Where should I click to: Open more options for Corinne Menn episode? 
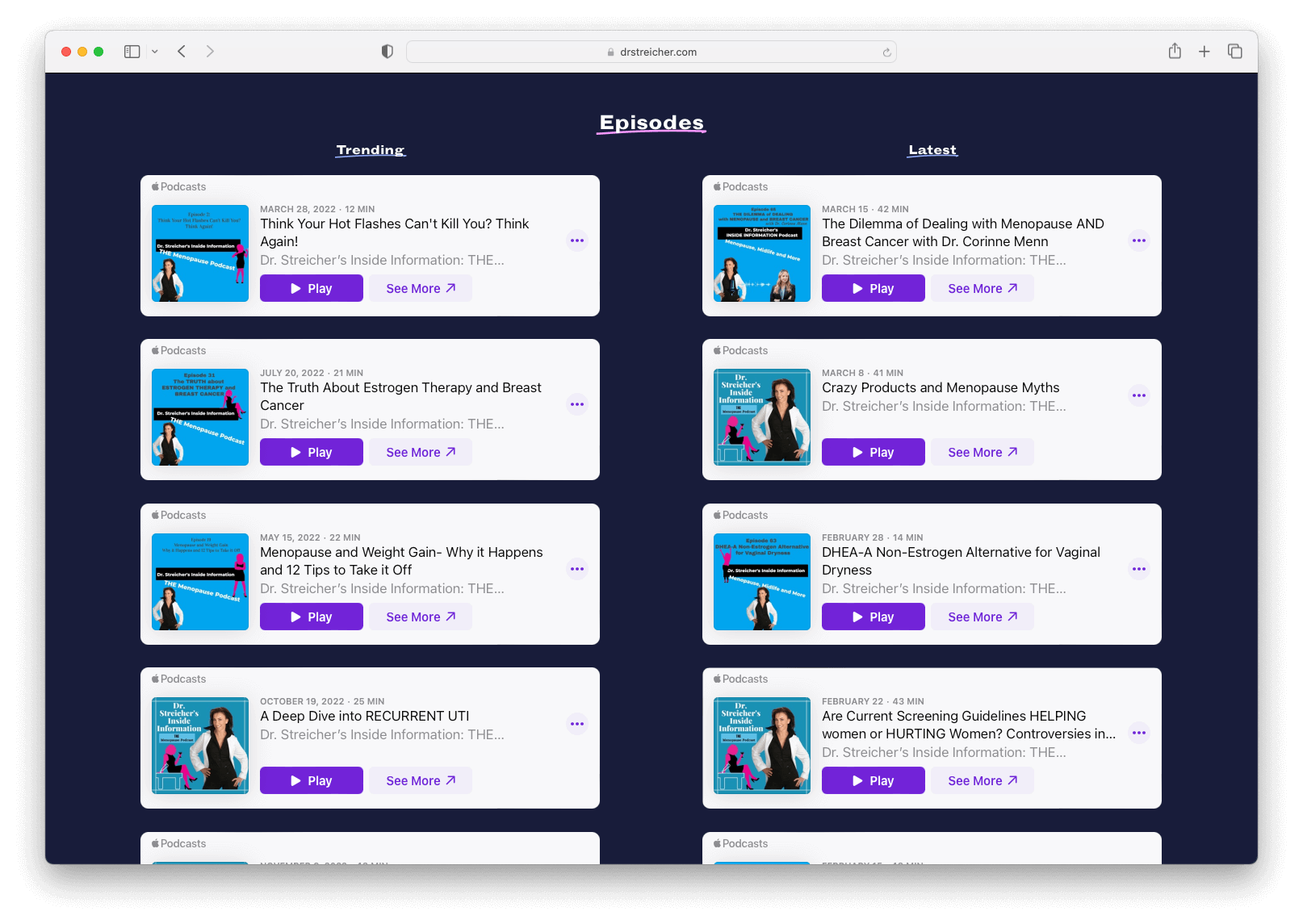click(x=1139, y=240)
